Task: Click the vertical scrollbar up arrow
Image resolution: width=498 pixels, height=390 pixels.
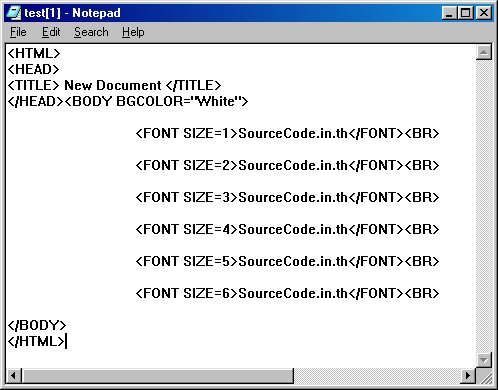Action: 484,52
